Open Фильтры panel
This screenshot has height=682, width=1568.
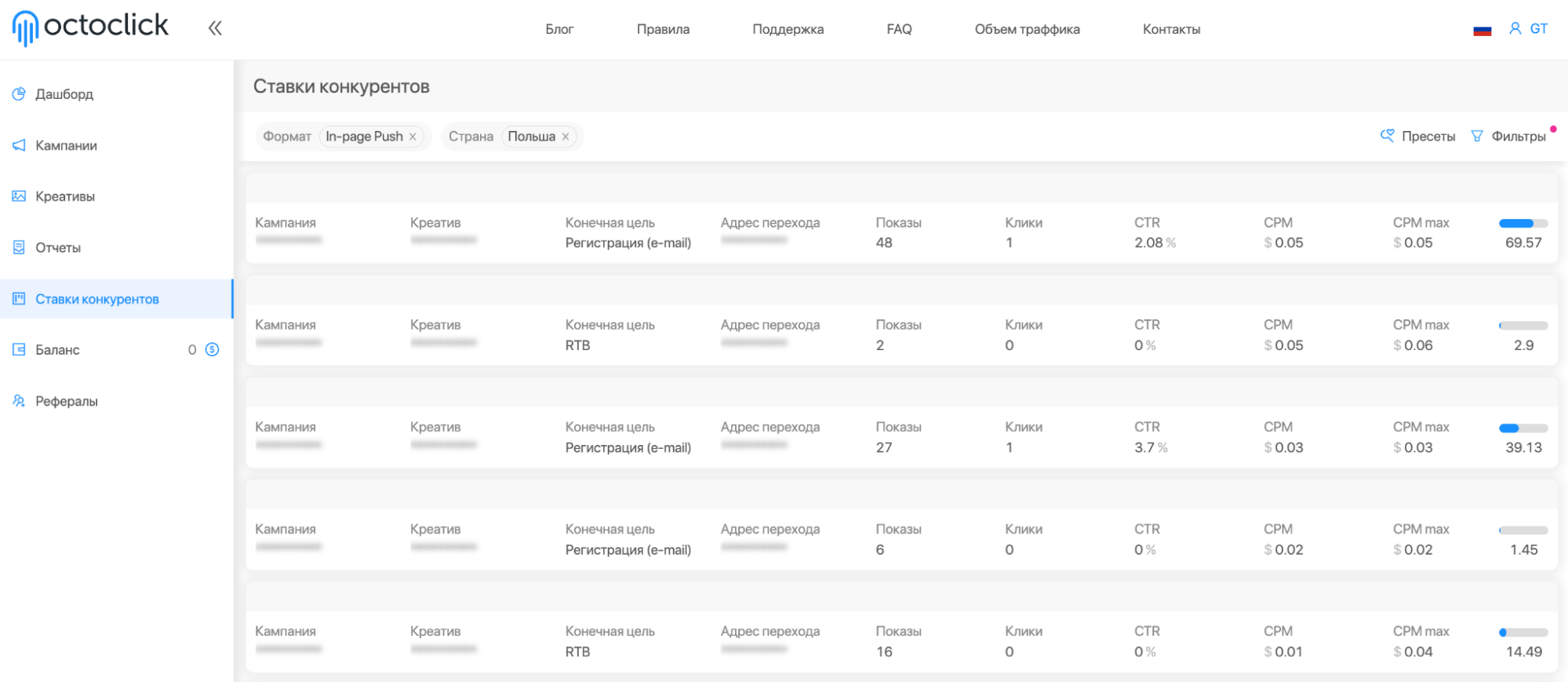(1508, 136)
